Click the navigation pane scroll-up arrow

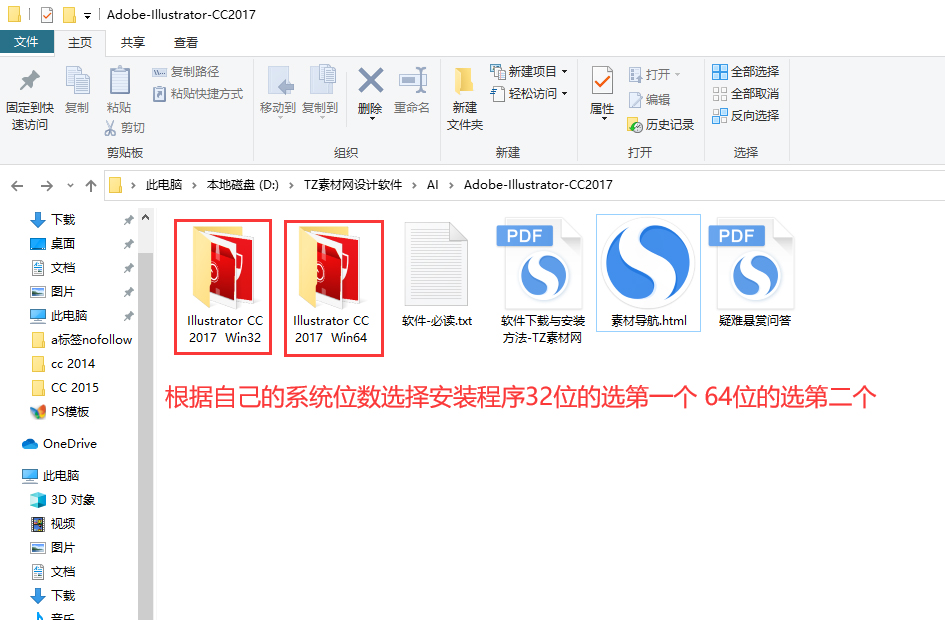click(145, 218)
